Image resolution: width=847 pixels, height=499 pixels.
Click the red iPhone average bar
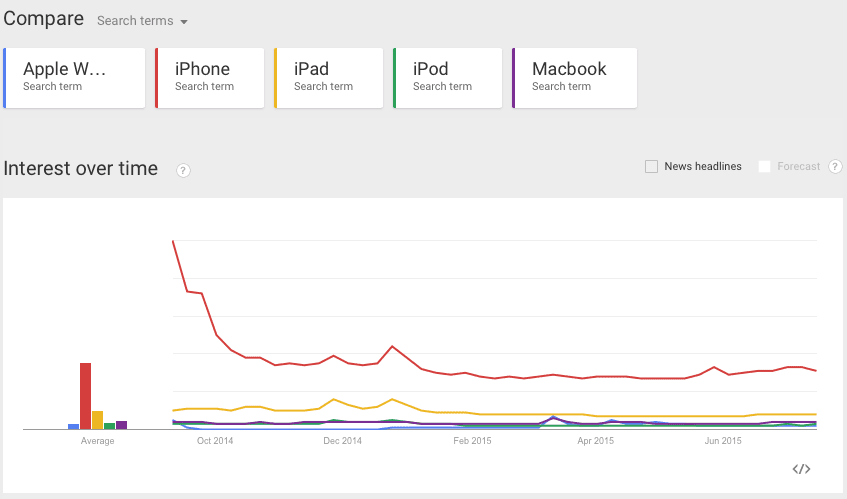[86, 396]
